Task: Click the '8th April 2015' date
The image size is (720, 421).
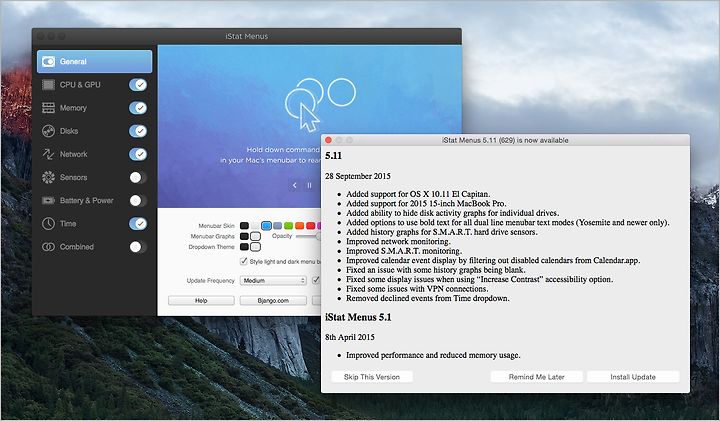Action: [x=350, y=337]
